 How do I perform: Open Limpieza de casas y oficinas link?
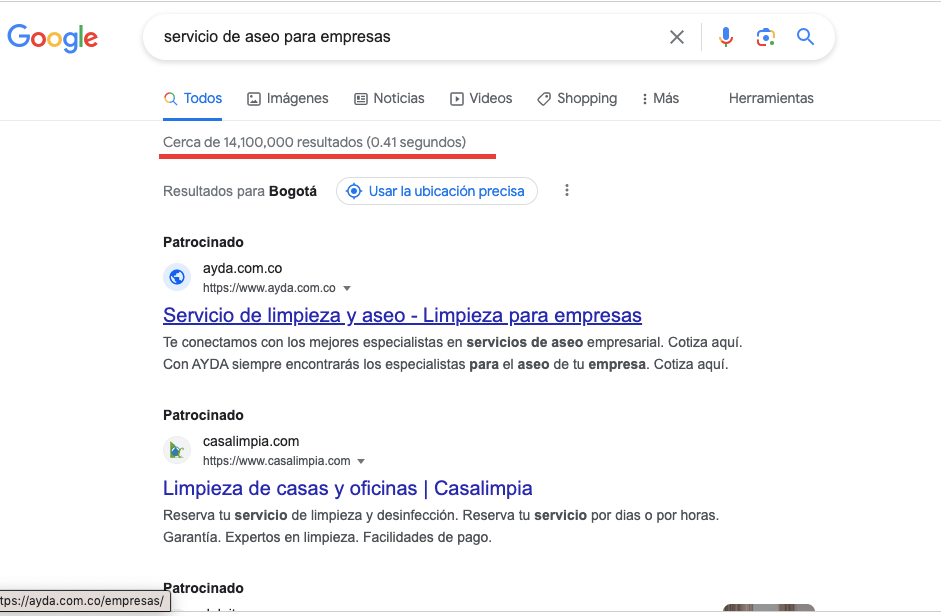pos(347,488)
